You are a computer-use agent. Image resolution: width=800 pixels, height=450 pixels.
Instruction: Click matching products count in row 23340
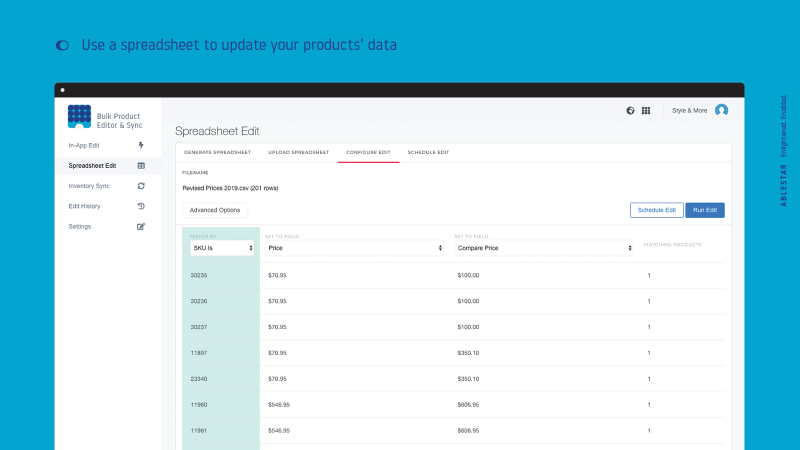[x=649, y=379]
